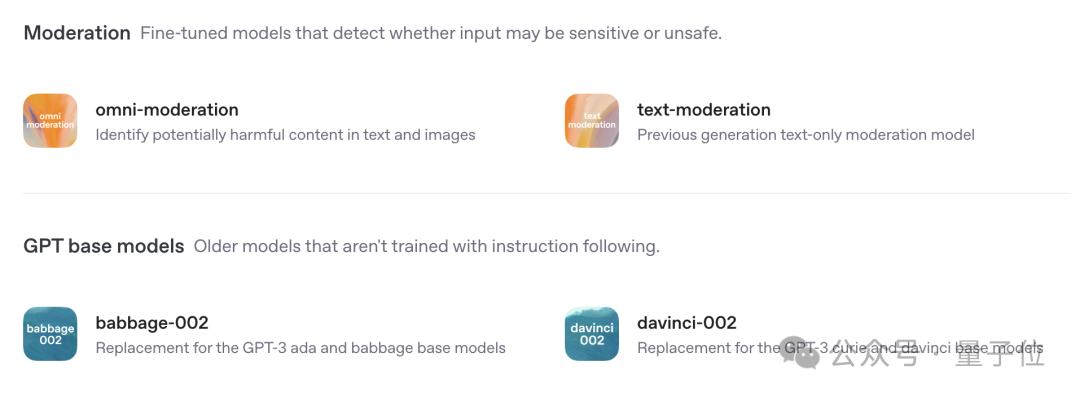Click the 量子位 watermark text
The height and width of the screenshot is (397, 1080).
(x=999, y=354)
